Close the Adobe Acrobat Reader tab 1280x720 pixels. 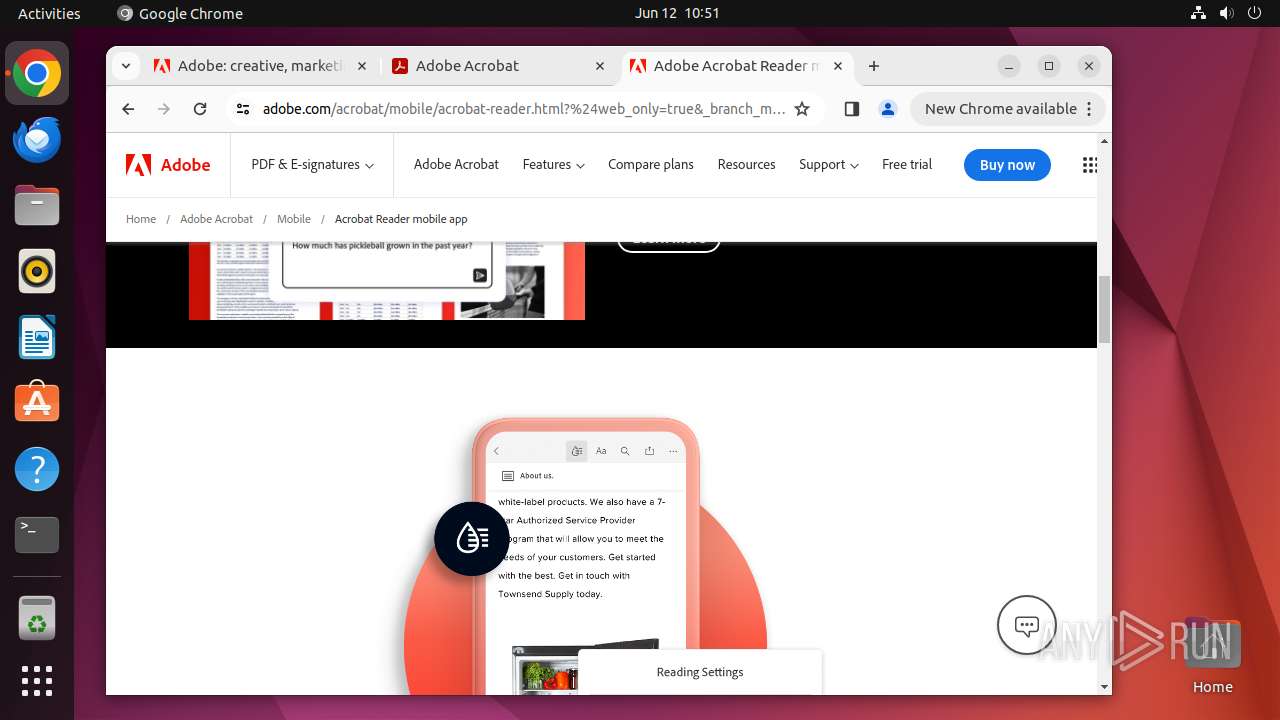(838, 66)
